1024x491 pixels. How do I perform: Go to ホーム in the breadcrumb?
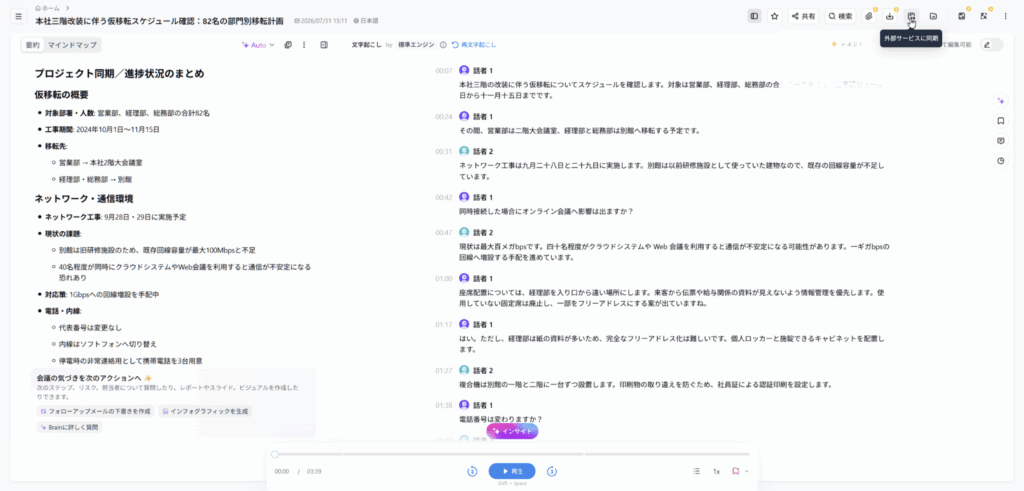[50, 8]
